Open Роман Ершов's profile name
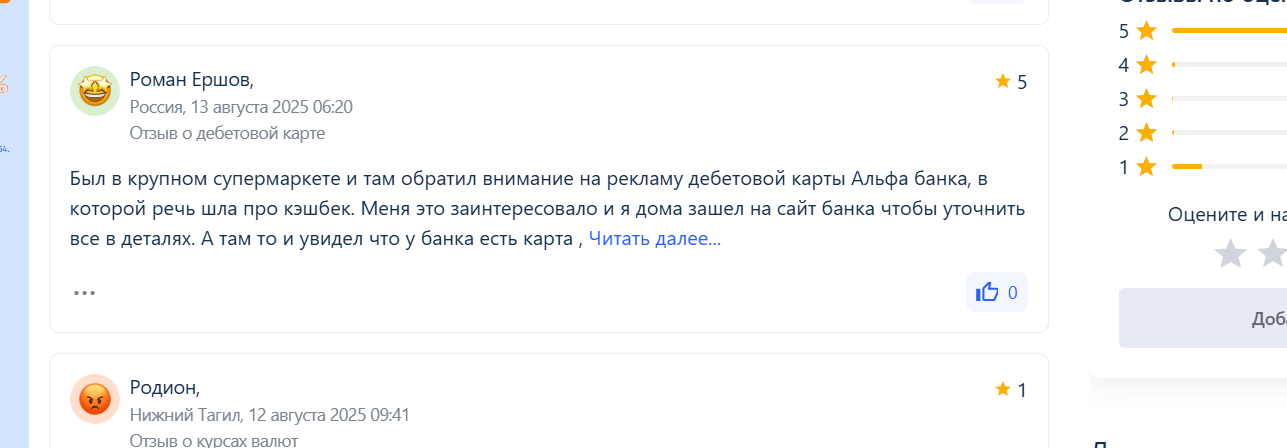Image resolution: width=1287 pixels, height=448 pixels. point(192,80)
